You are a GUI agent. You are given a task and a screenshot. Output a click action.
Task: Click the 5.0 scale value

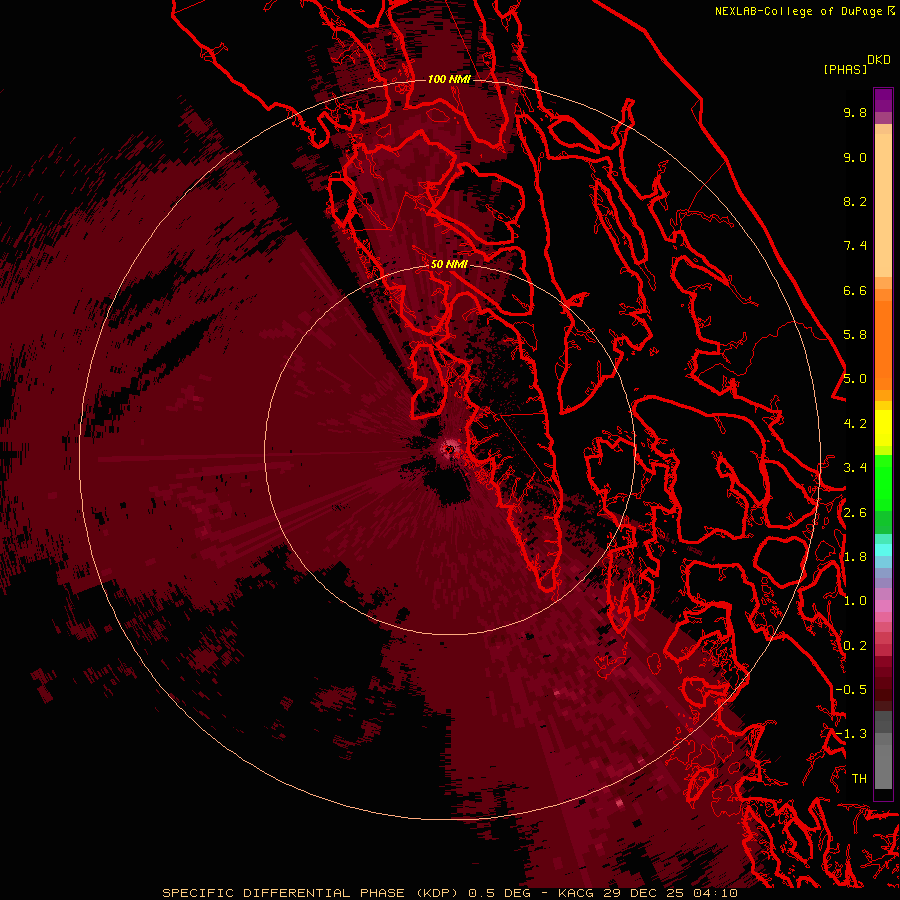click(855, 379)
